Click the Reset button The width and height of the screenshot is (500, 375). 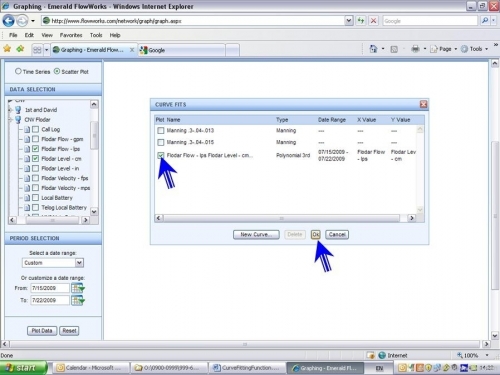coord(69,331)
